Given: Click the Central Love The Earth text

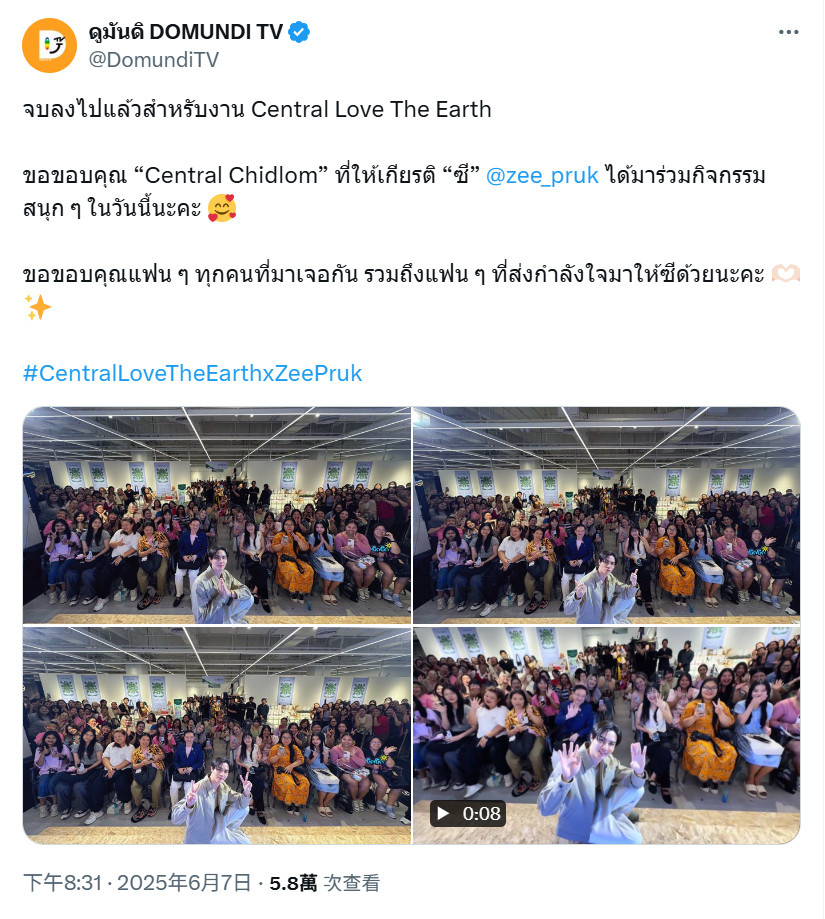Looking at the screenshot, I should 371,110.
